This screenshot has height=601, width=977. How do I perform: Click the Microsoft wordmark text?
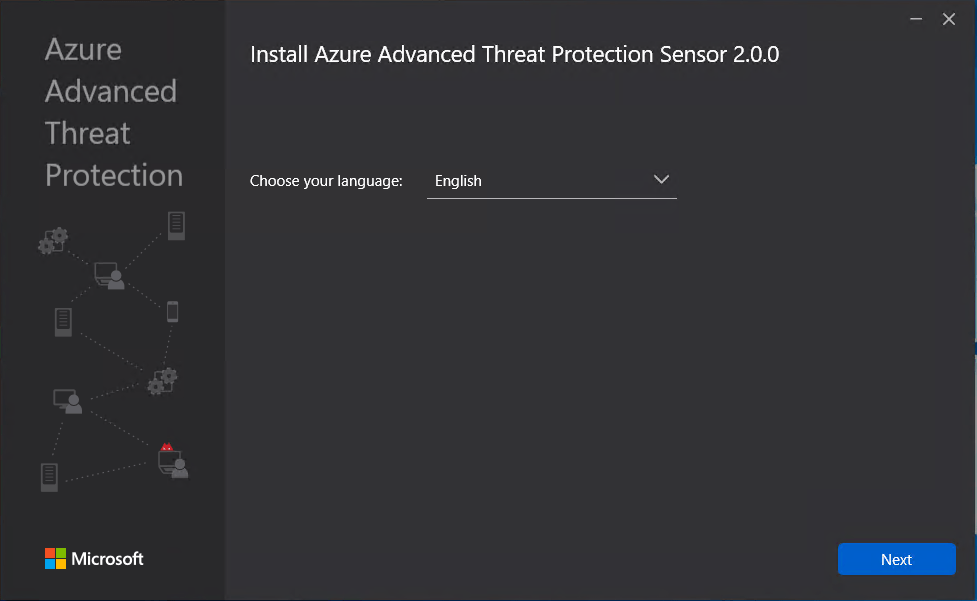pos(107,559)
